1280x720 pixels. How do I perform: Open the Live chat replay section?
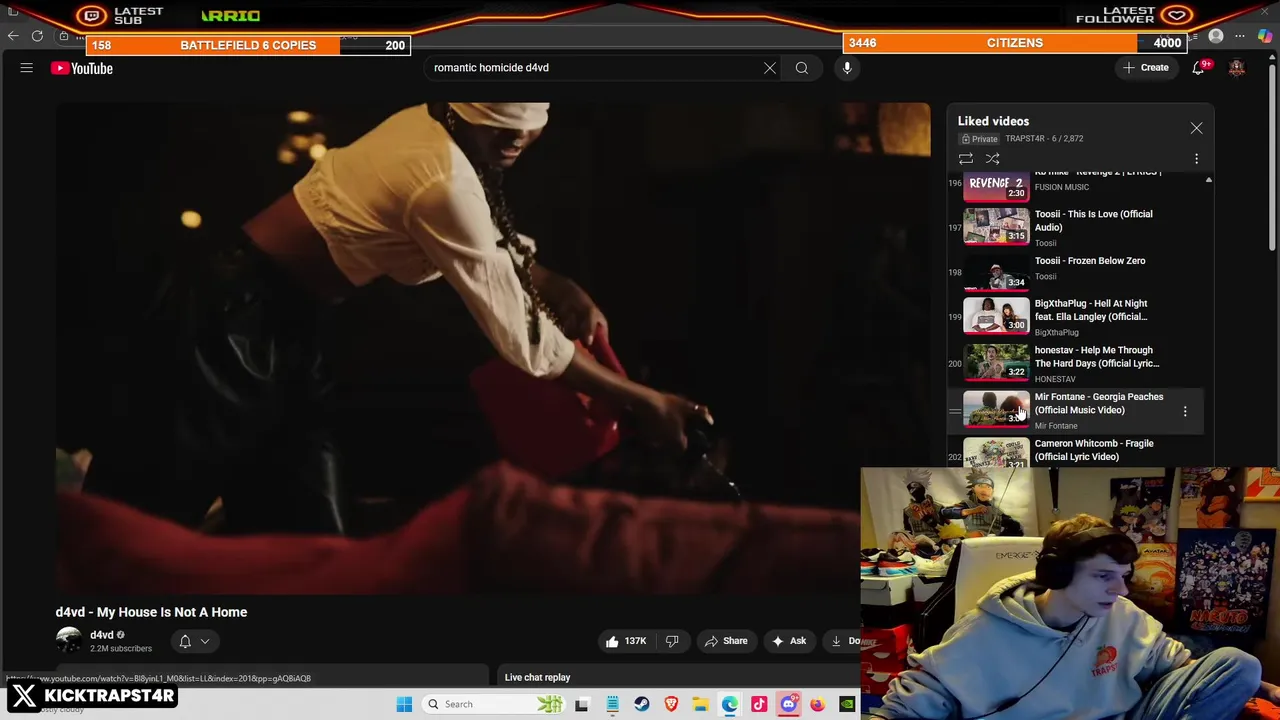click(537, 677)
